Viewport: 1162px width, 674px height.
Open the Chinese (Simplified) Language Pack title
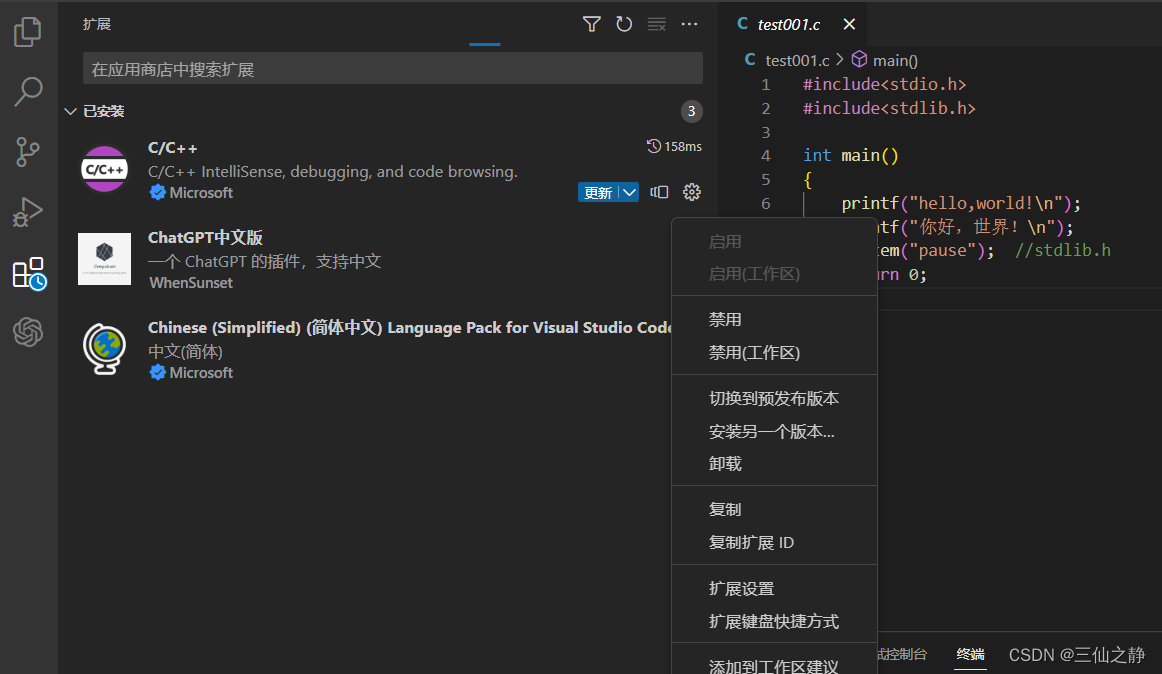coord(410,328)
